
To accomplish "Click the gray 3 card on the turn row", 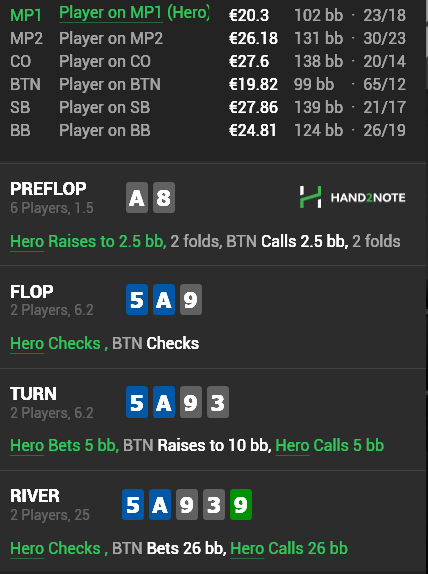I will (218, 402).
